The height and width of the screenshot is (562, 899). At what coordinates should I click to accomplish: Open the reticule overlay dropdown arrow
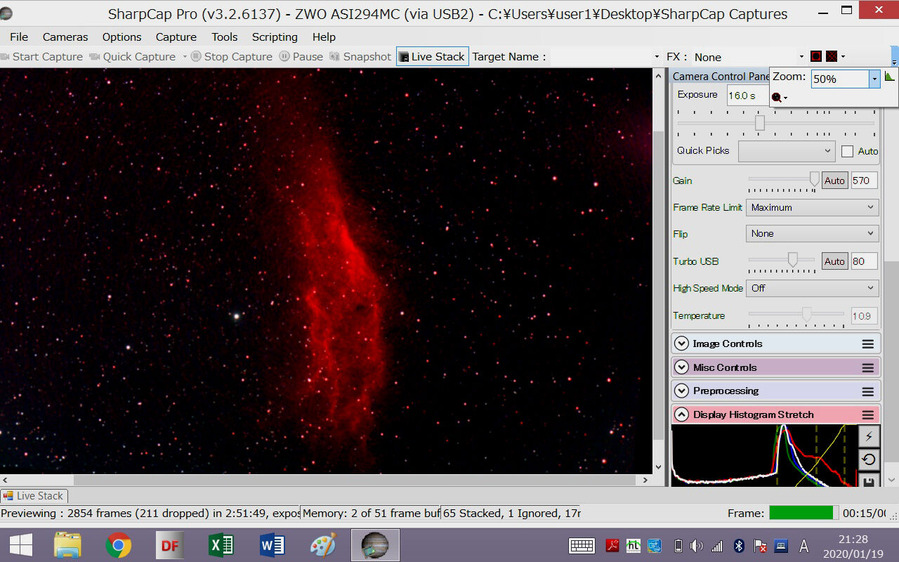(x=843, y=56)
